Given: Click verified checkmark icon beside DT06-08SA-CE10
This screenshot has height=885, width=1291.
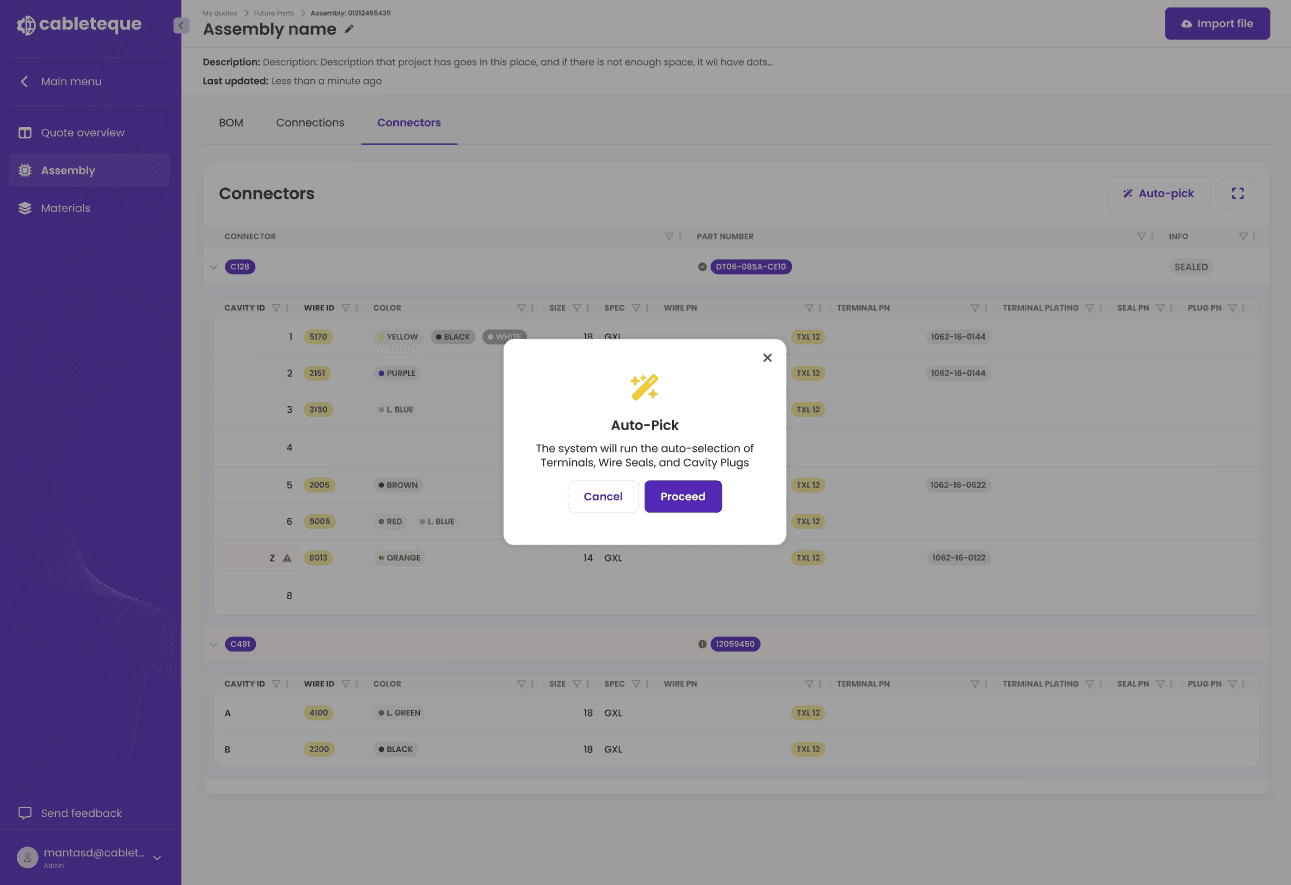Looking at the screenshot, I should pos(702,267).
